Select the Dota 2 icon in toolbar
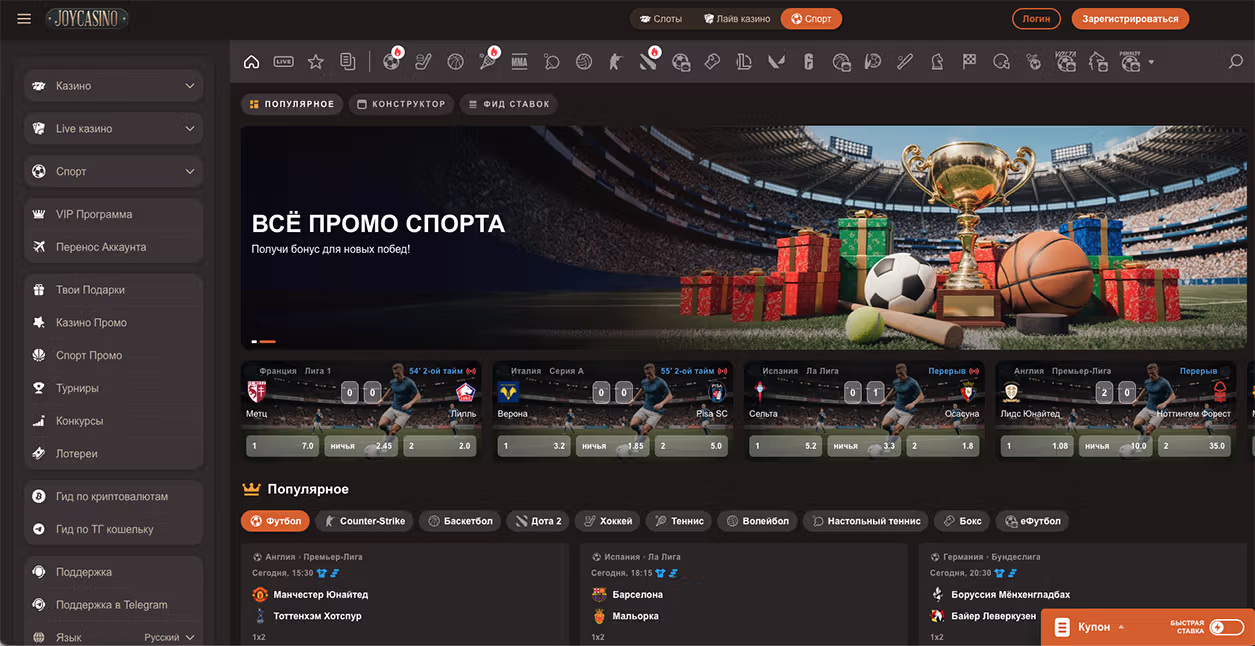Screen dimensions: 1255x646 click(648, 62)
